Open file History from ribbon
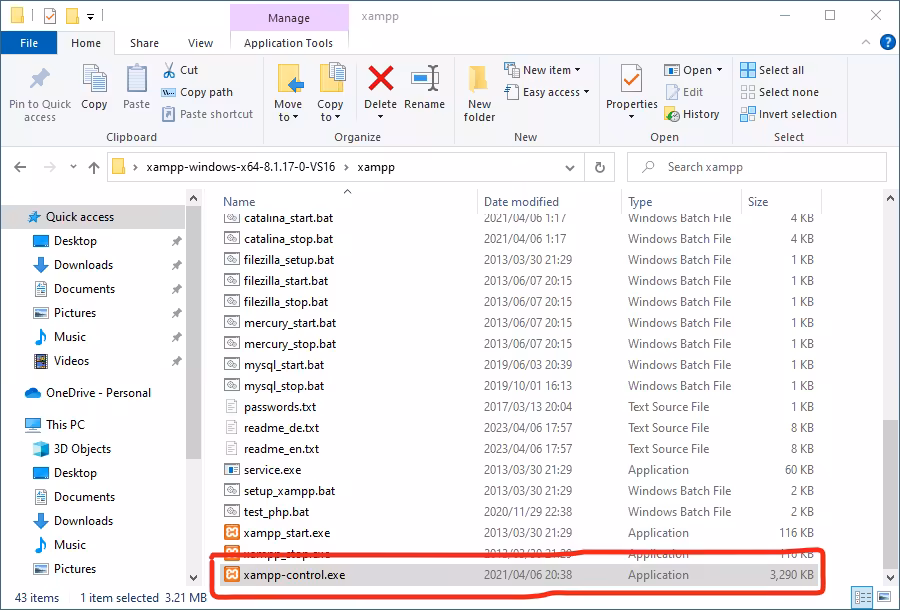This screenshot has height=610, width=900. click(692, 114)
